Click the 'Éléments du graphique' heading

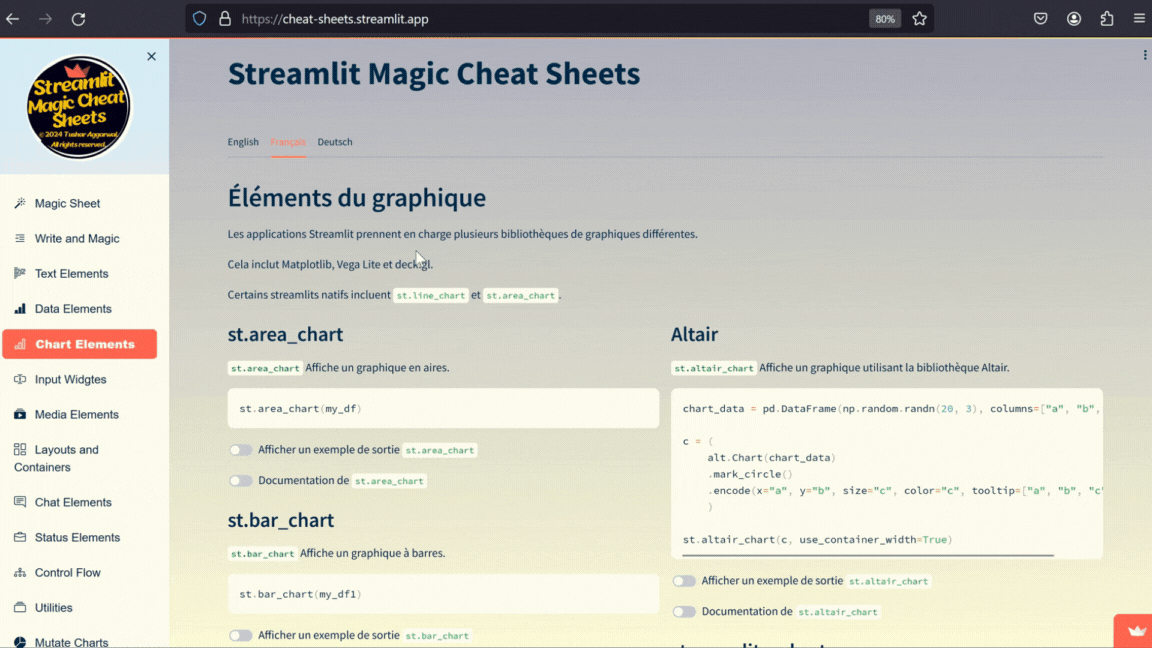point(356,198)
